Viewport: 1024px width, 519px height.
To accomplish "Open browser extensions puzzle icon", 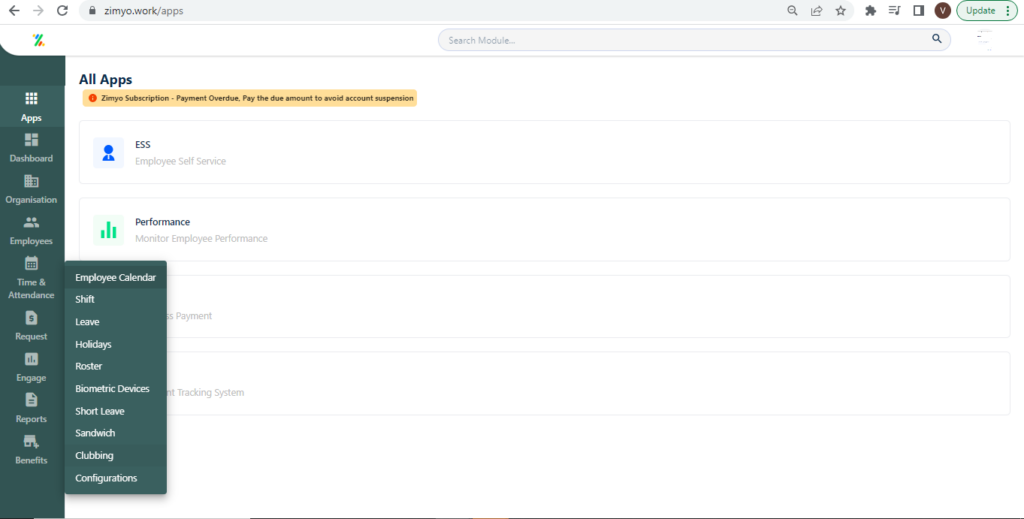I will point(870,10).
